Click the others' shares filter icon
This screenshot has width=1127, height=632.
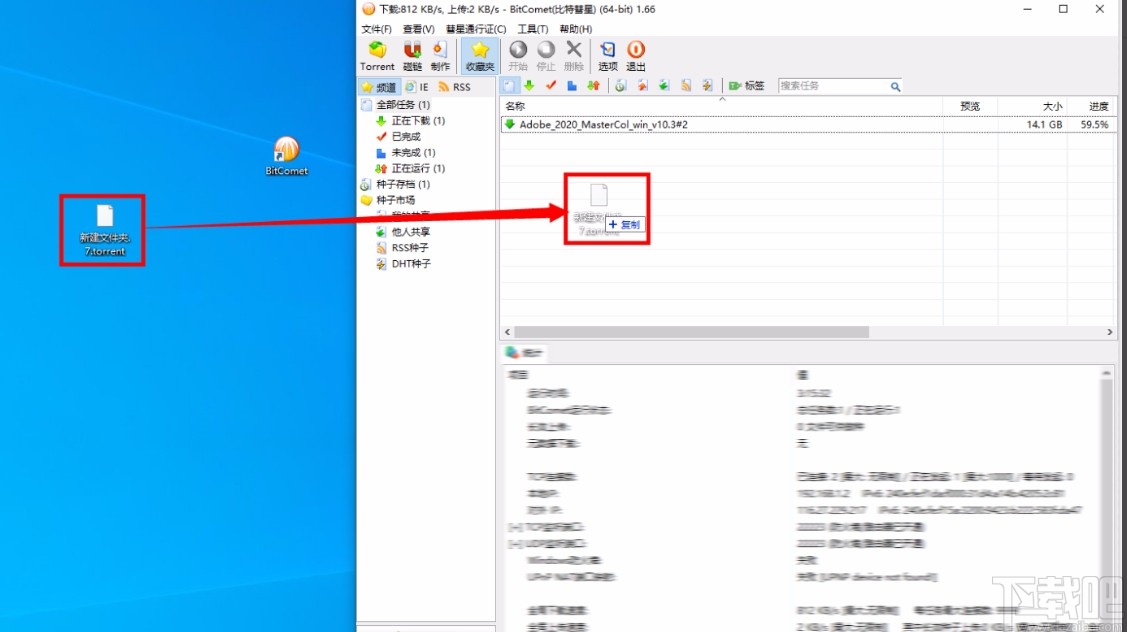[x=663, y=86]
